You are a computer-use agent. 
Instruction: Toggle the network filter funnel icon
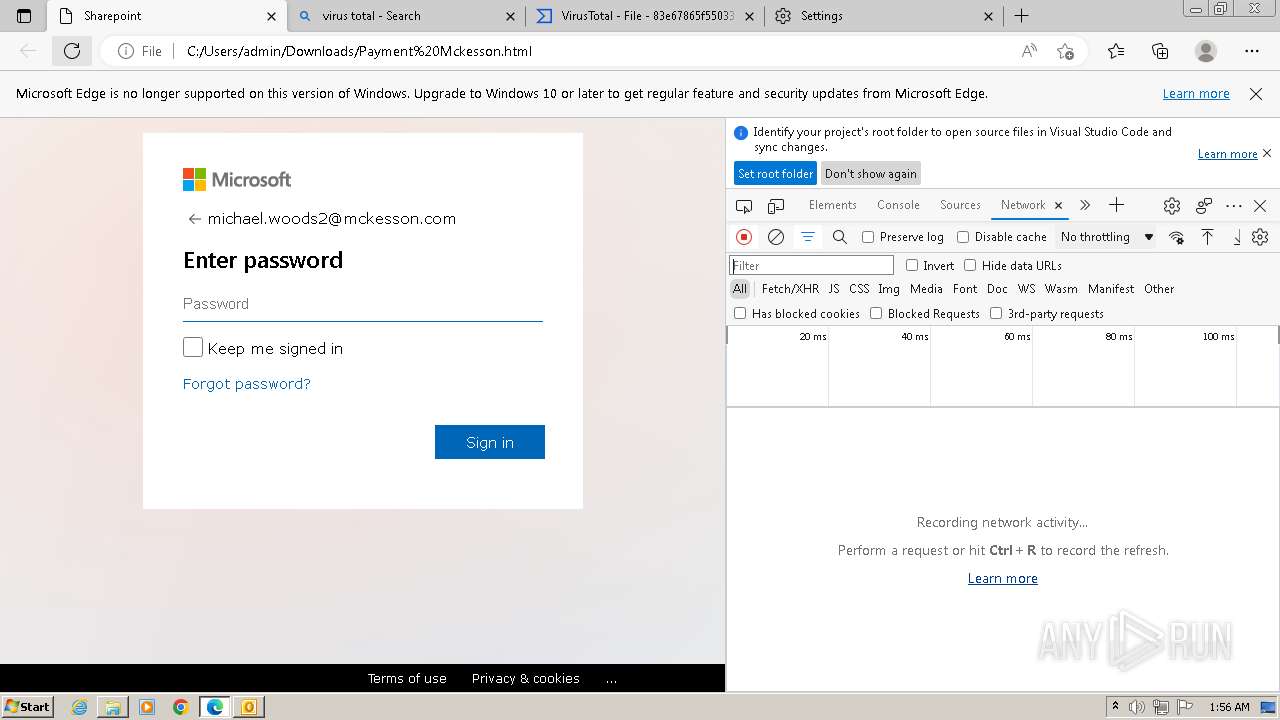(808, 237)
